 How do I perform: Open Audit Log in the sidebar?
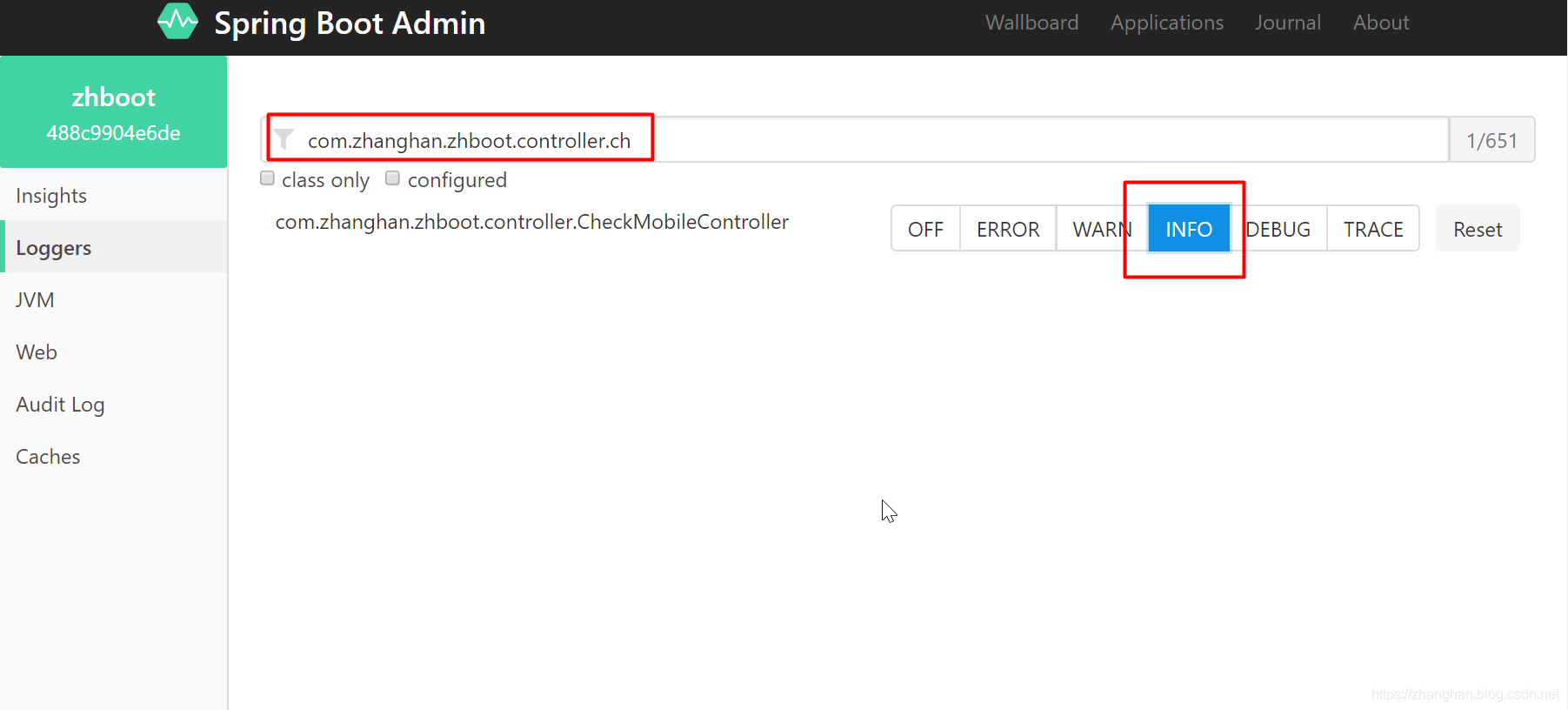(114, 405)
